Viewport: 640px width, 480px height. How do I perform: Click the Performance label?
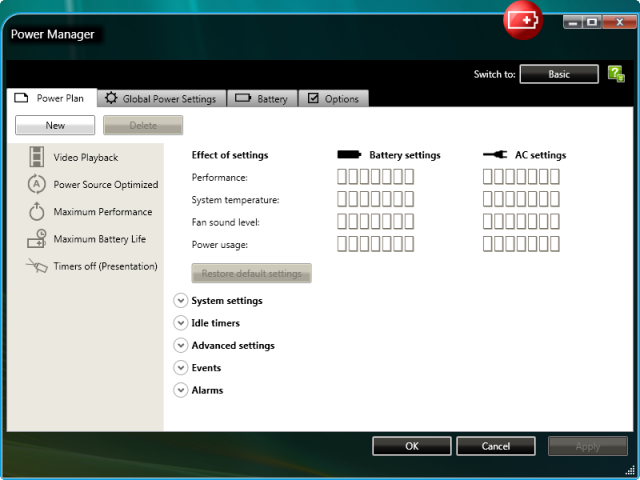(220, 178)
